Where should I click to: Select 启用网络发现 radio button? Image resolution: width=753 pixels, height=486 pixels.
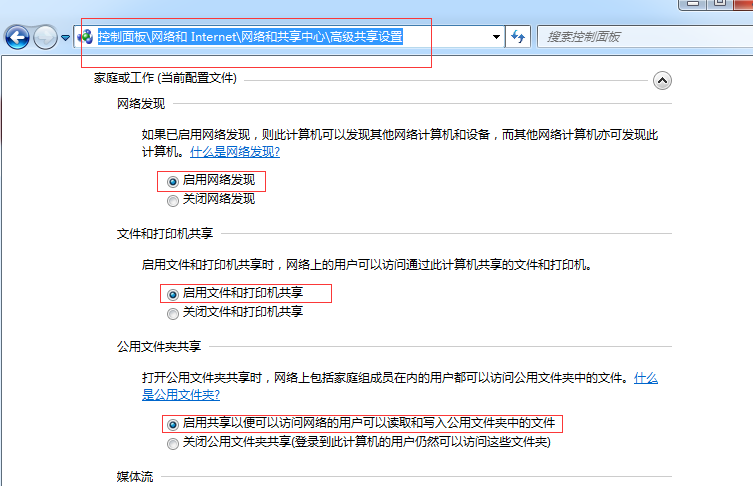(172, 182)
